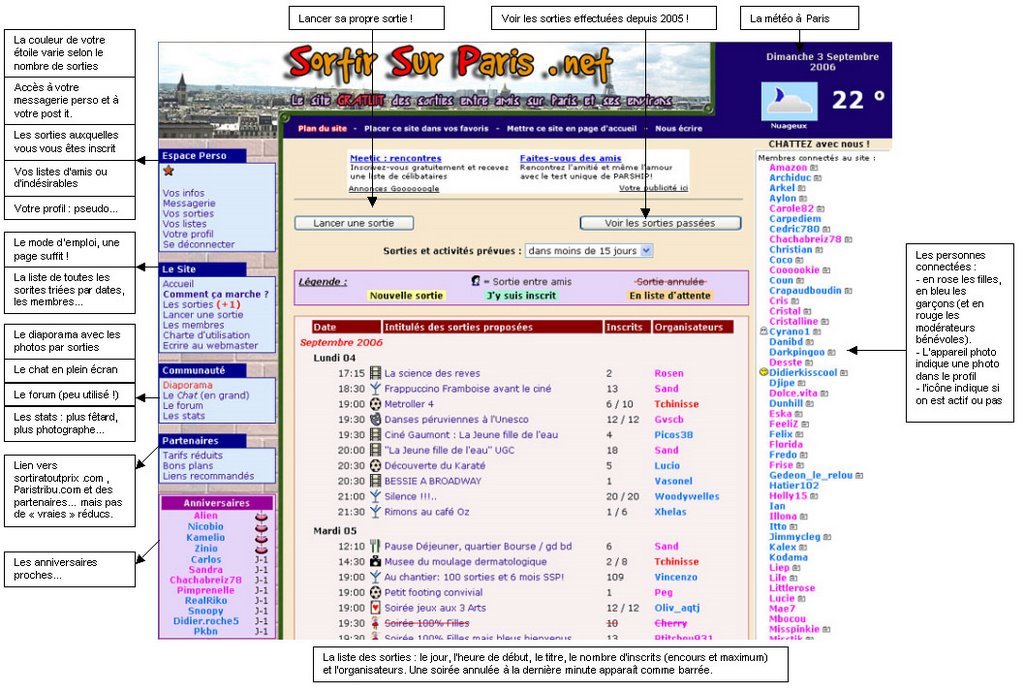
Task: Click the birthday cake icon beside Nicobio
Action: pos(261,527)
